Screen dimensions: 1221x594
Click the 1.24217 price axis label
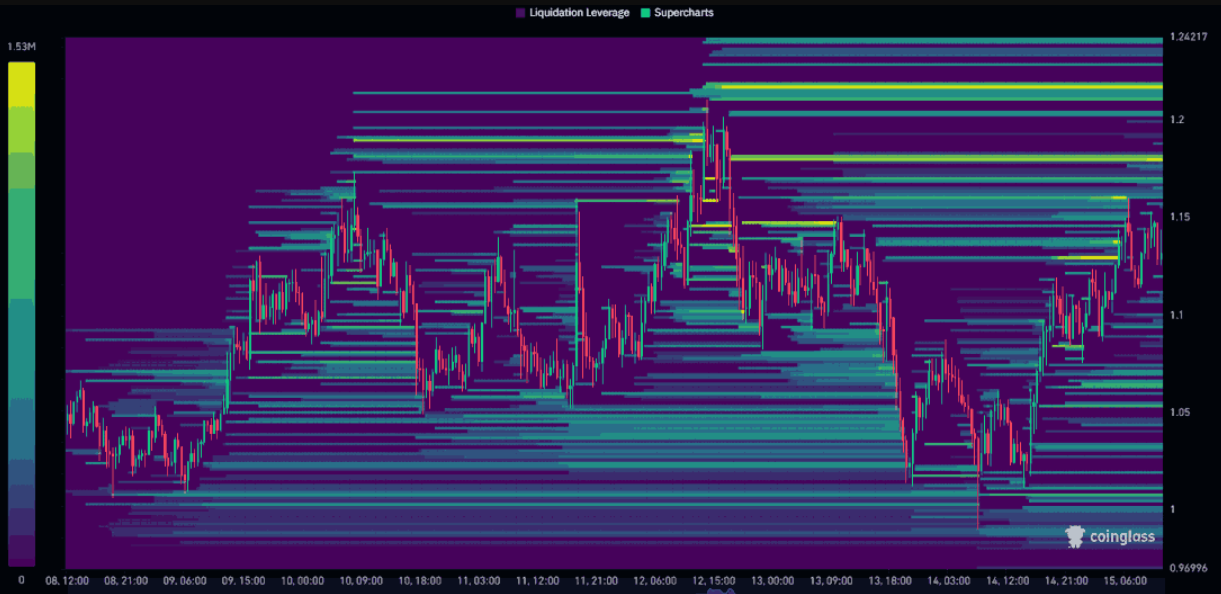[1188, 37]
